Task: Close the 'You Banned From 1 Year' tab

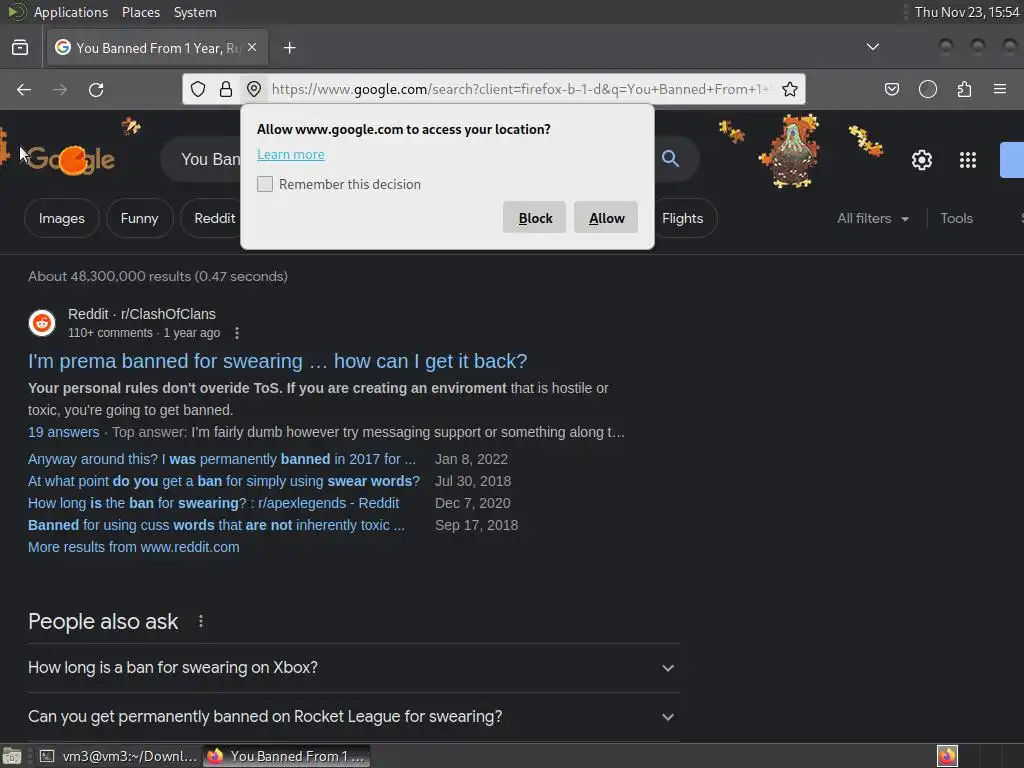Action: (x=252, y=47)
